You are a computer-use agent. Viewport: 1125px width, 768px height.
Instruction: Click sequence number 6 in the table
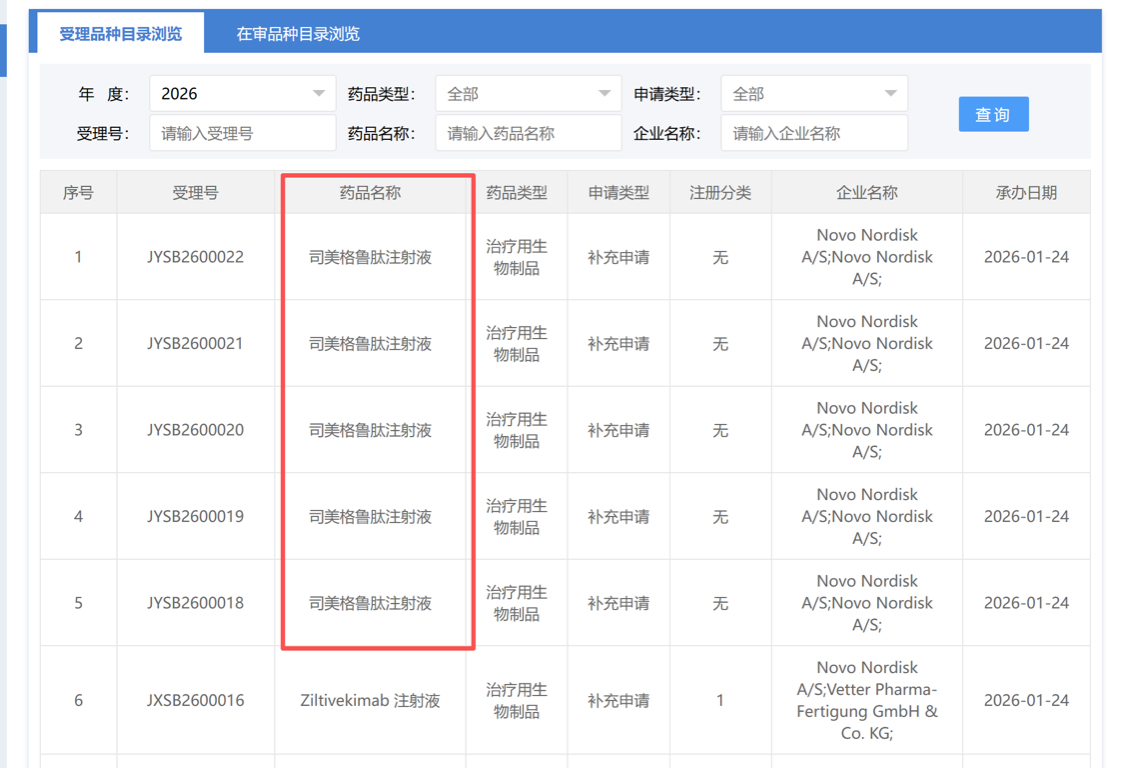point(78,700)
